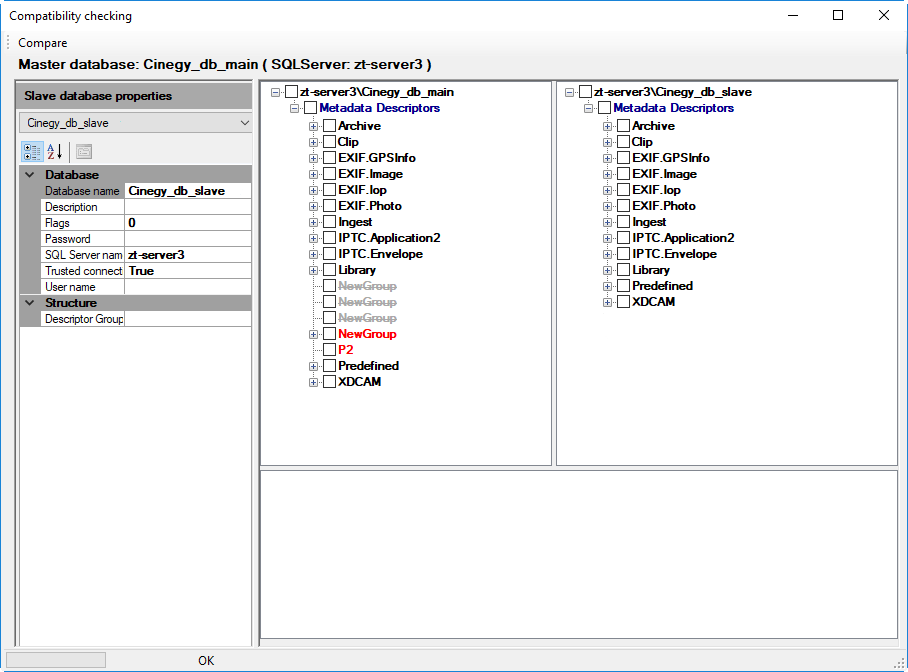Select EXIF.Iop in slave tree
This screenshot has height=672, width=908.
pos(656,190)
